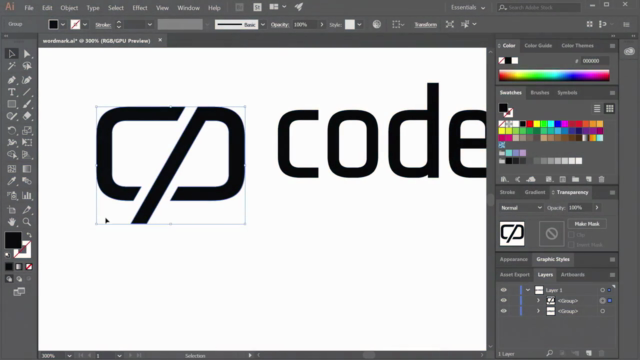This screenshot has width=640, height=360.
Task: Click the Stroke label in control bar
Action: pyautogui.click(x=103, y=25)
